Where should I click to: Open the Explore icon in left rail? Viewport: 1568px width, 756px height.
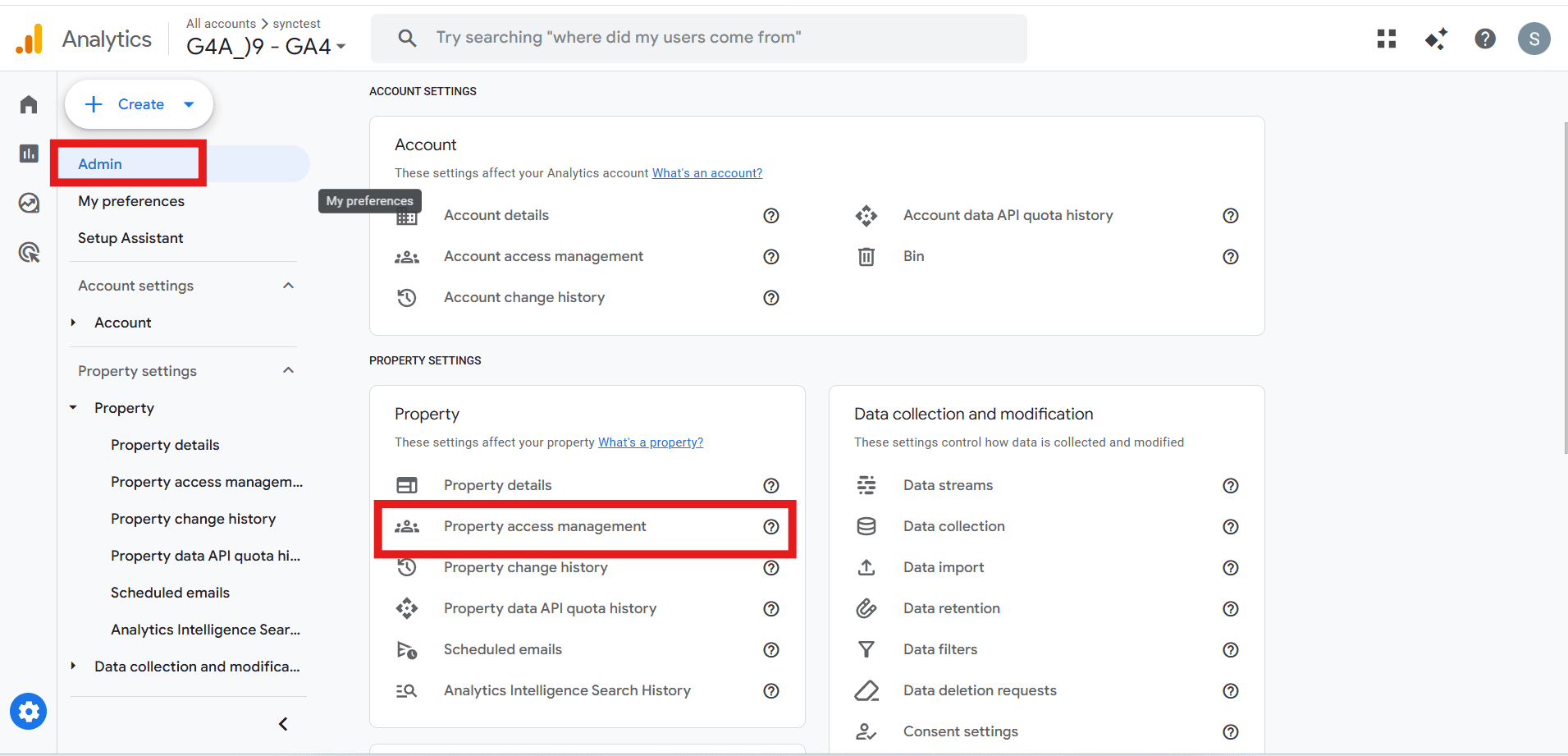(x=29, y=203)
